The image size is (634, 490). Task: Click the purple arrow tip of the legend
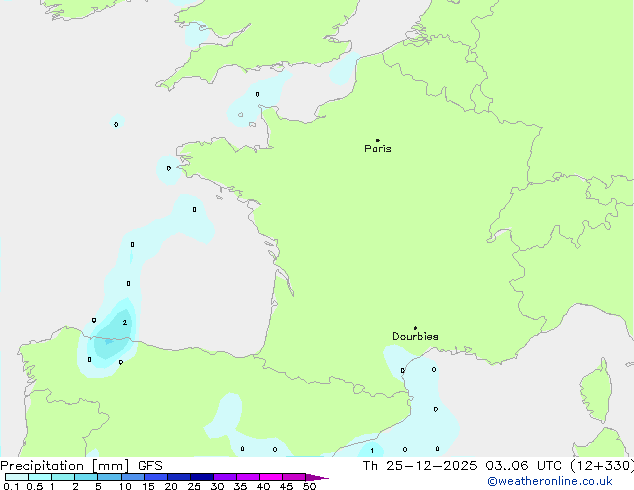point(317,477)
